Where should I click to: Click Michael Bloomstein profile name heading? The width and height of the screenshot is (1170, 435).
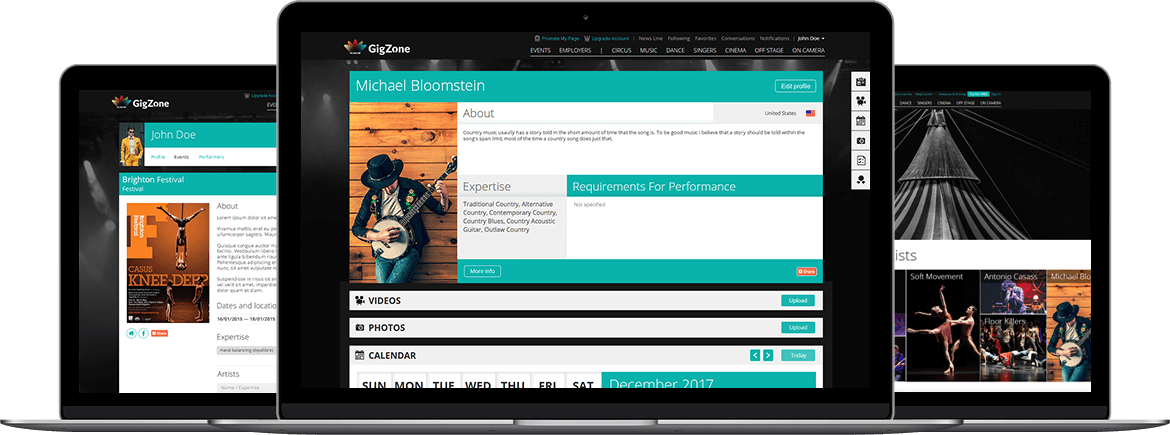420,86
